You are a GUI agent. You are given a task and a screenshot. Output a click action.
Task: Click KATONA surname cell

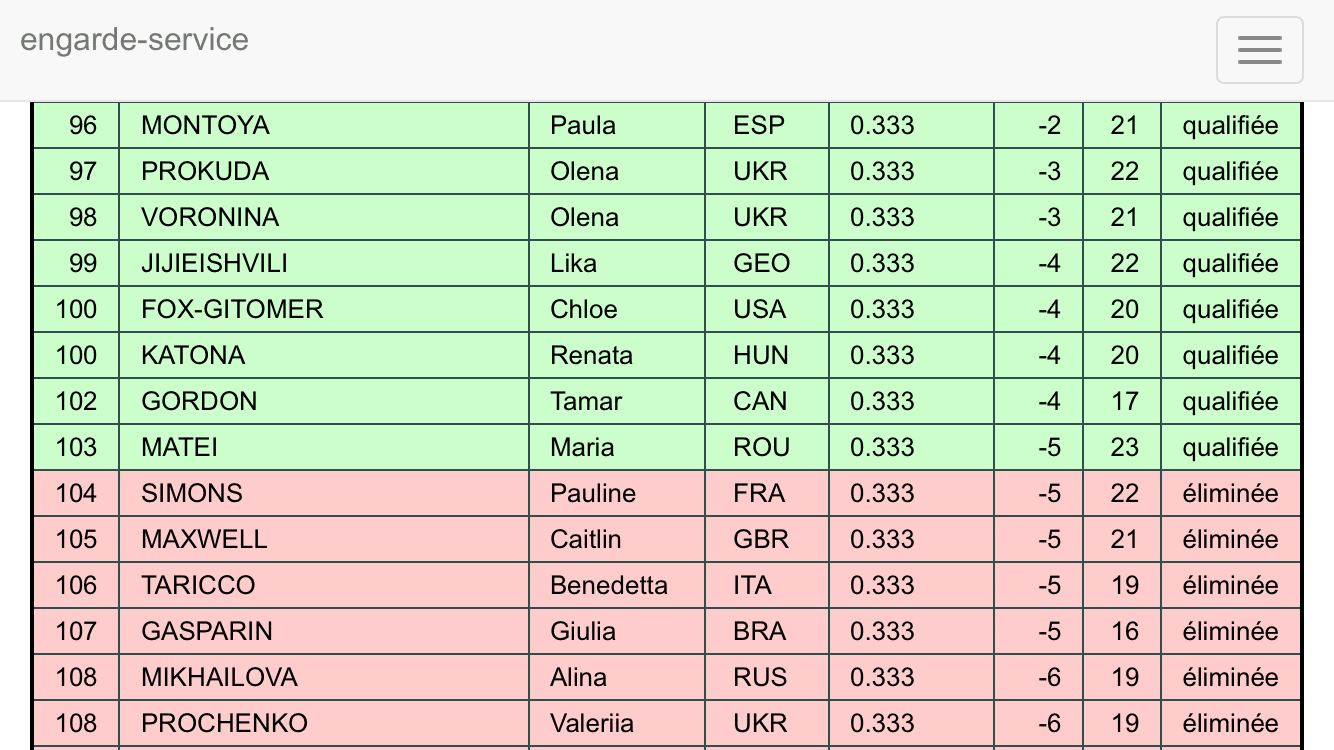coord(324,355)
